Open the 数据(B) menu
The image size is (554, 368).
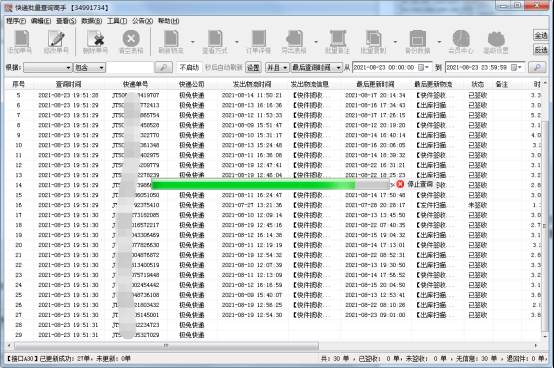coord(92,21)
